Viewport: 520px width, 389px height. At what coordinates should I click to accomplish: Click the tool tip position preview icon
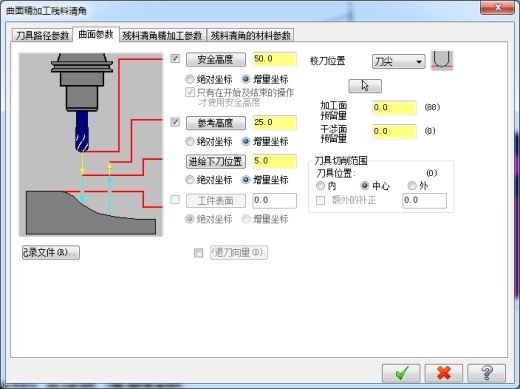[x=442, y=60]
